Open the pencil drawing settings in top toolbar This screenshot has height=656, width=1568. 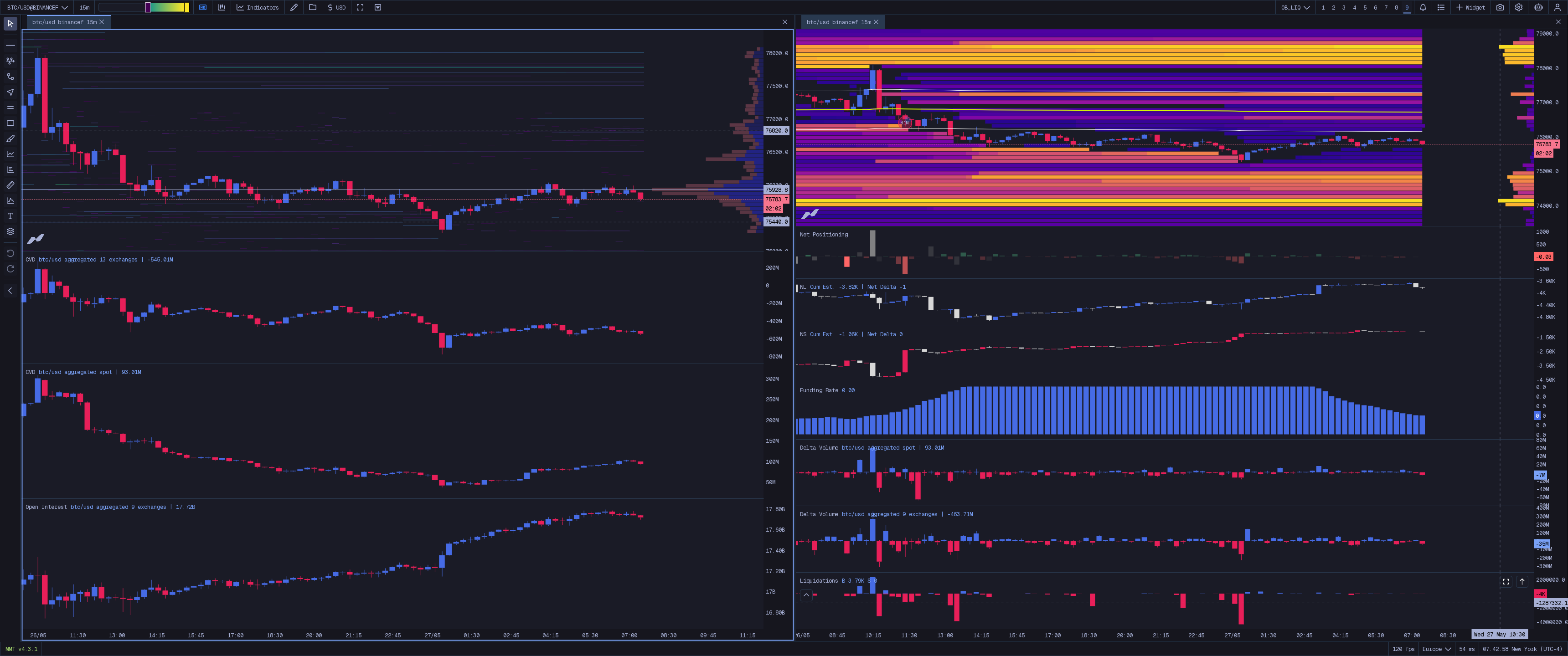click(x=294, y=7)
